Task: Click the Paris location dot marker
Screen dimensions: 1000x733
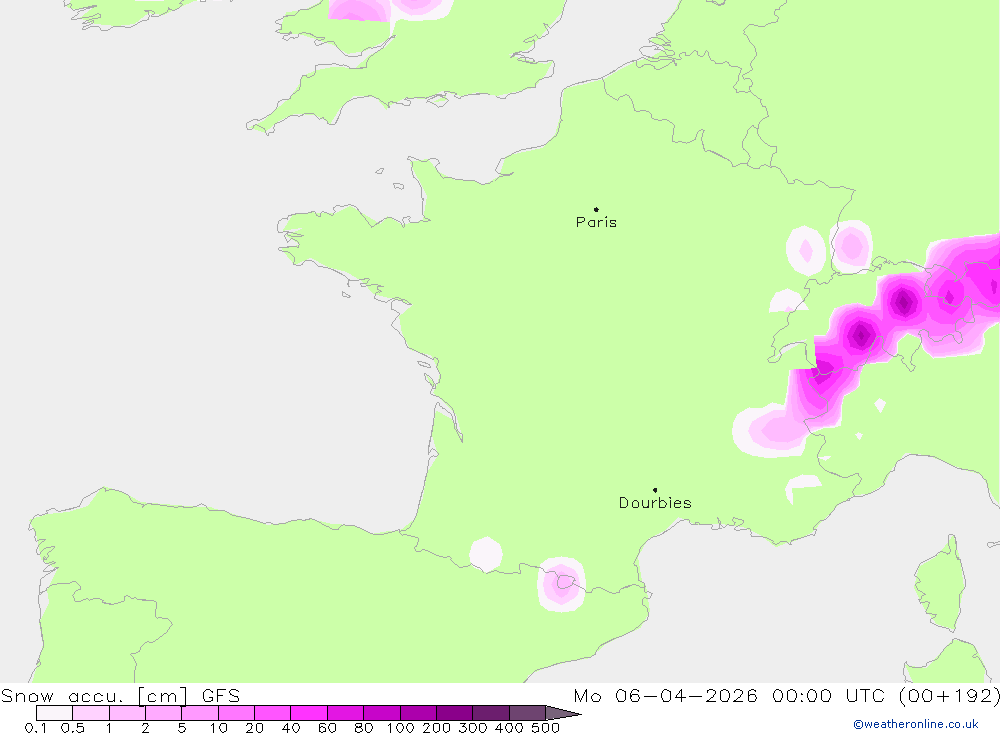Action: pyautogui.click(x=596, y=209)
